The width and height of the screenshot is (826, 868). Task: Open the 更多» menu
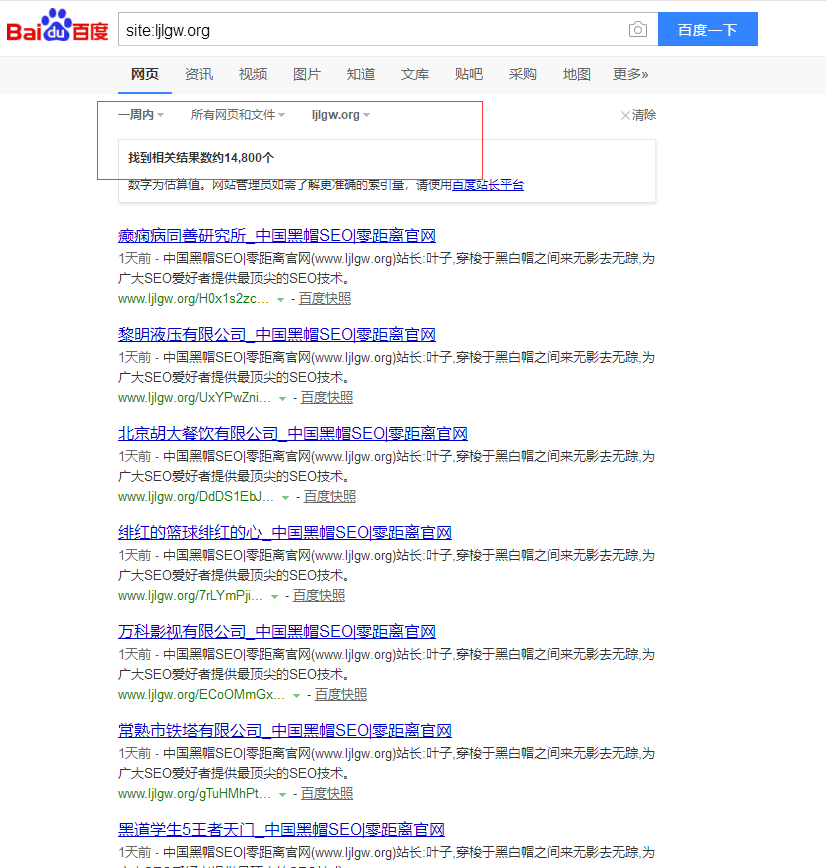[x=630, y=74]
